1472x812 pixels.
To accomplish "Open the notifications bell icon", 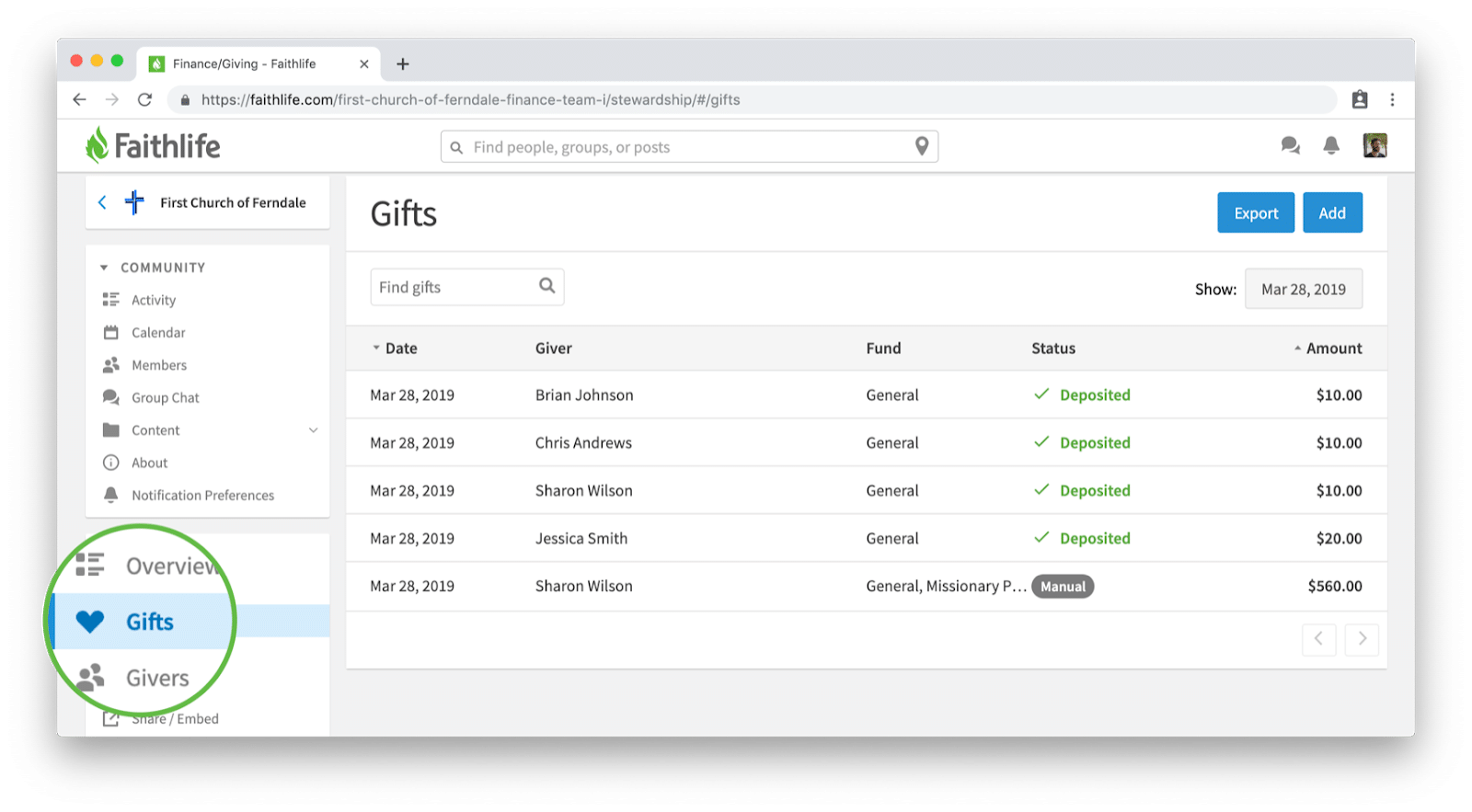I will coord(1331,145).
